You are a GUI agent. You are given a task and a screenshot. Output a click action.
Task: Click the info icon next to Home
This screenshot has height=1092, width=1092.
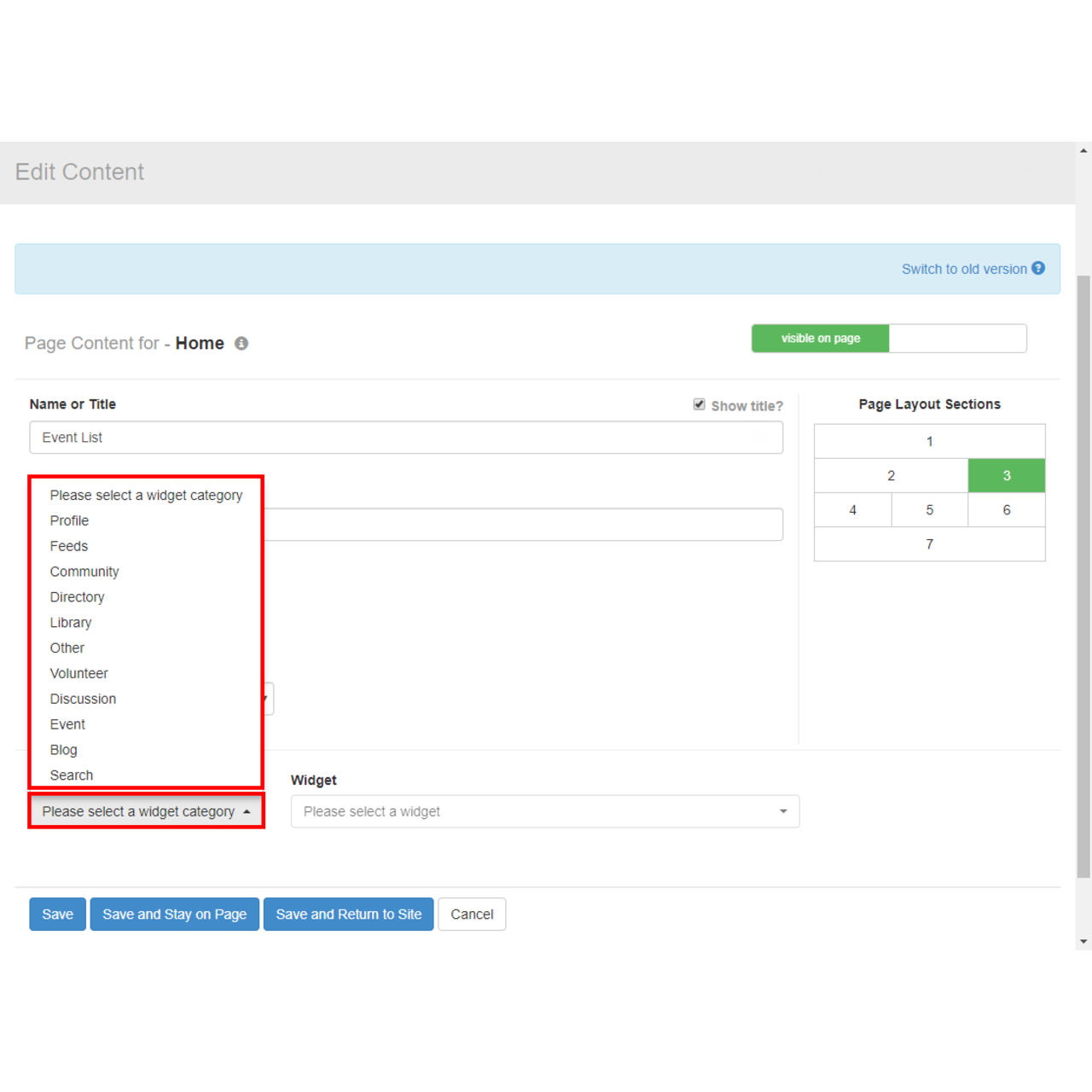click(x=241, y=343)
